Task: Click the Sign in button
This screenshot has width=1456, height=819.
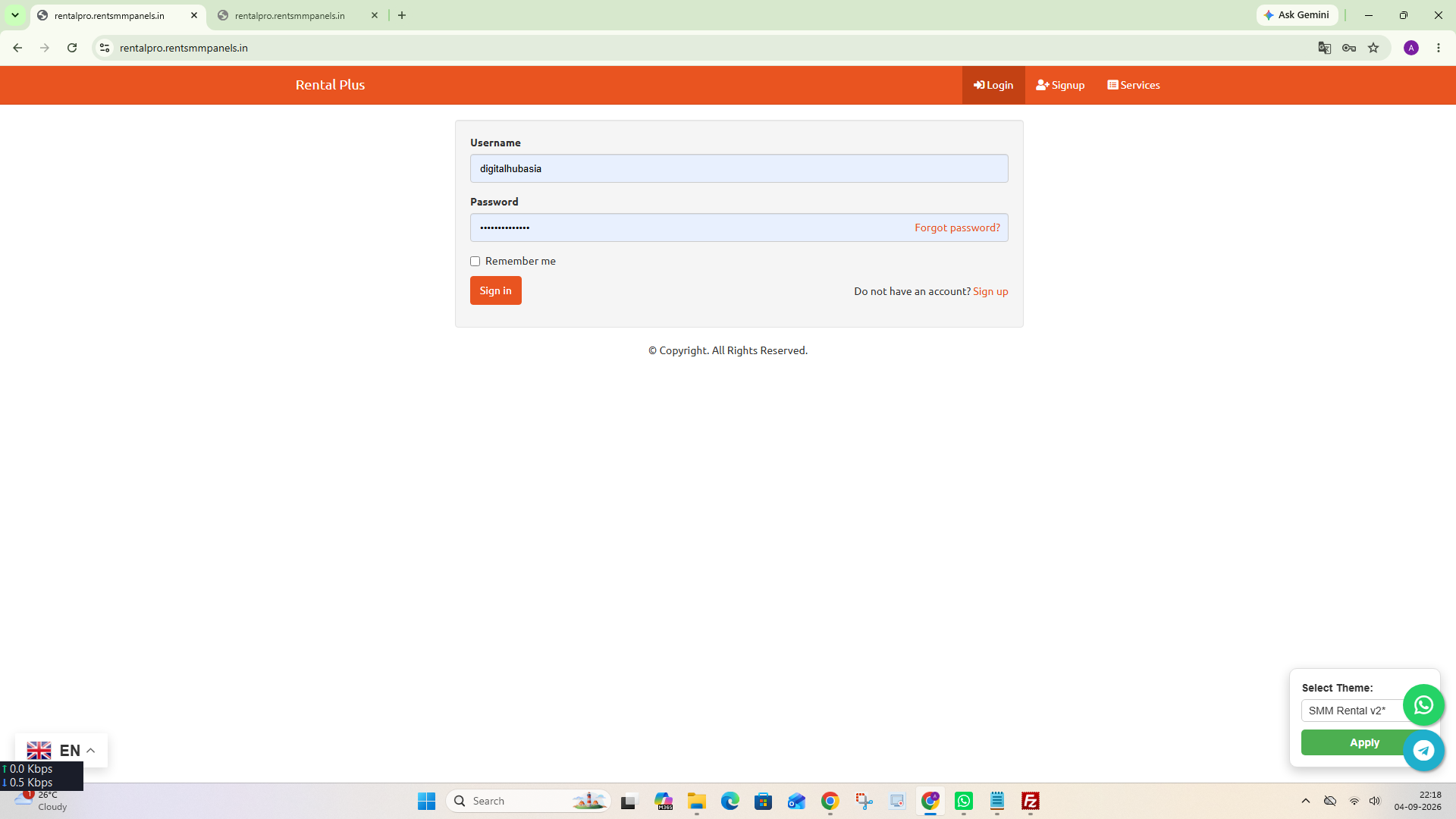Action: [x=496, y=290]
